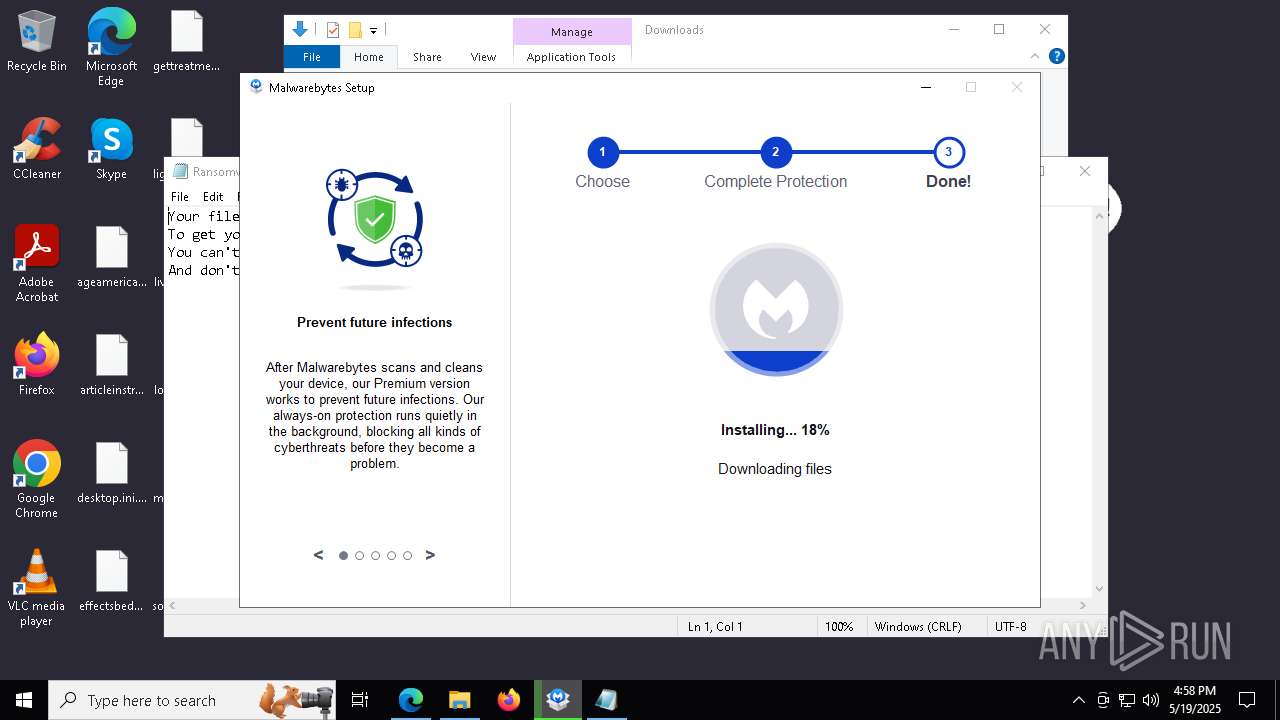Select the desktop.ini file icon
This screenshot has width=1280, height=720.
[x=112, y=472]
